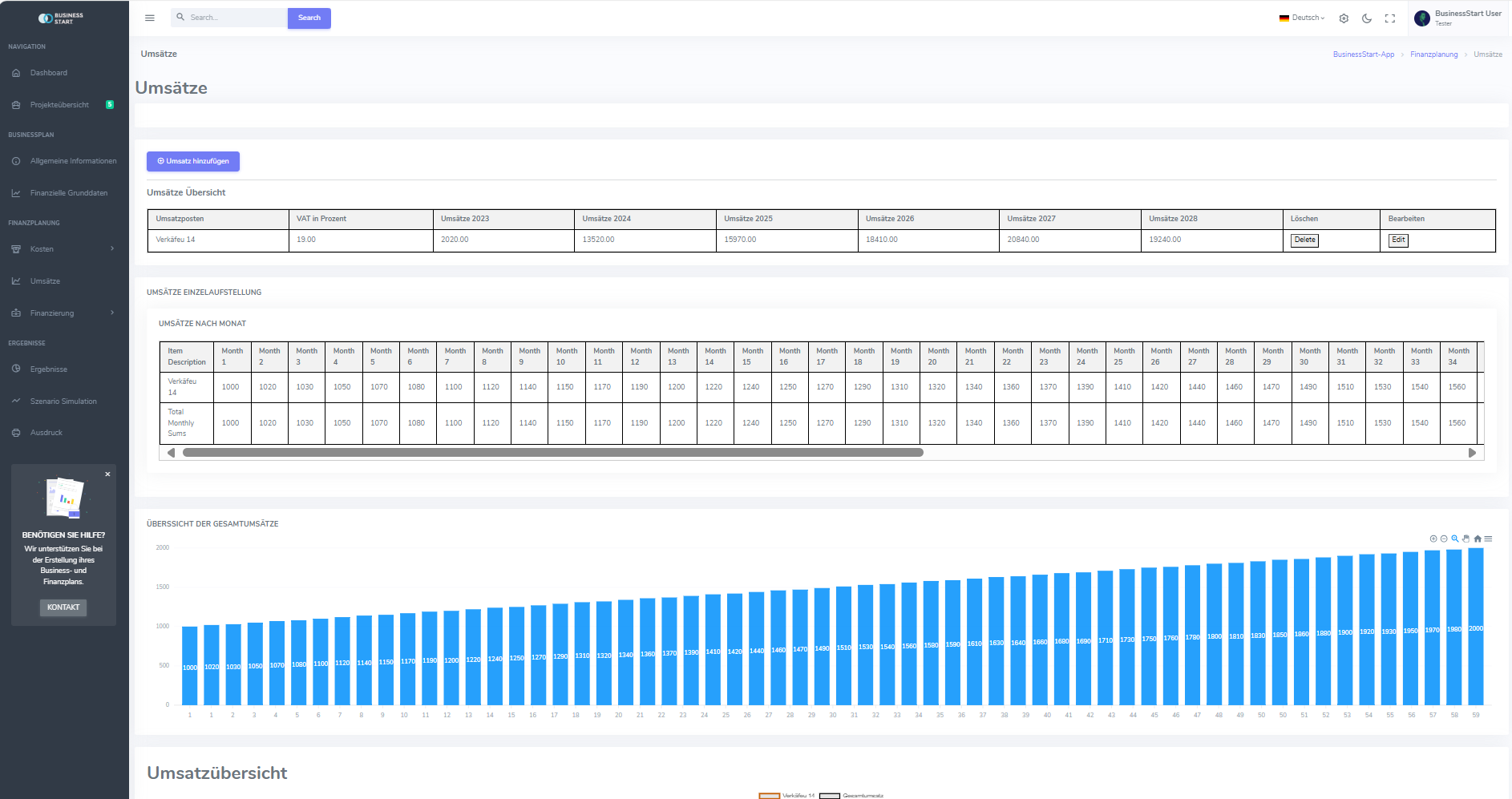Screen dimensions: 1512x799
Task: Delete the Verkäfeu 14 revenue row
Action: (1304, 240)
